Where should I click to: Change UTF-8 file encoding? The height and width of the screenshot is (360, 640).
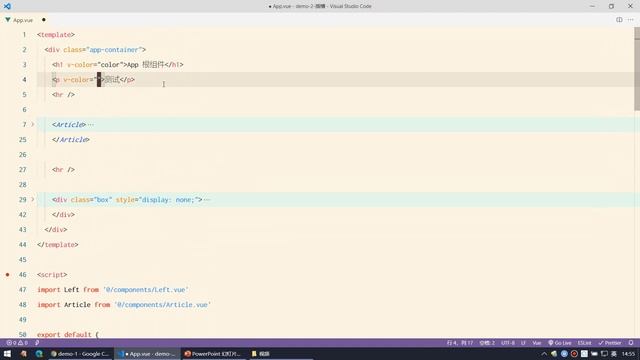tap(508, 343)
